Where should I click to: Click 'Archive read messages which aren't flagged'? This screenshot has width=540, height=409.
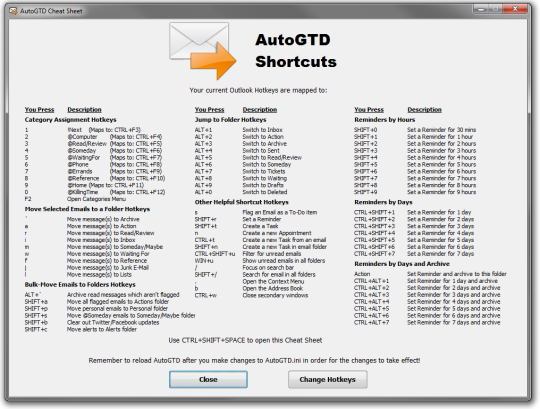tap(123, 295)
